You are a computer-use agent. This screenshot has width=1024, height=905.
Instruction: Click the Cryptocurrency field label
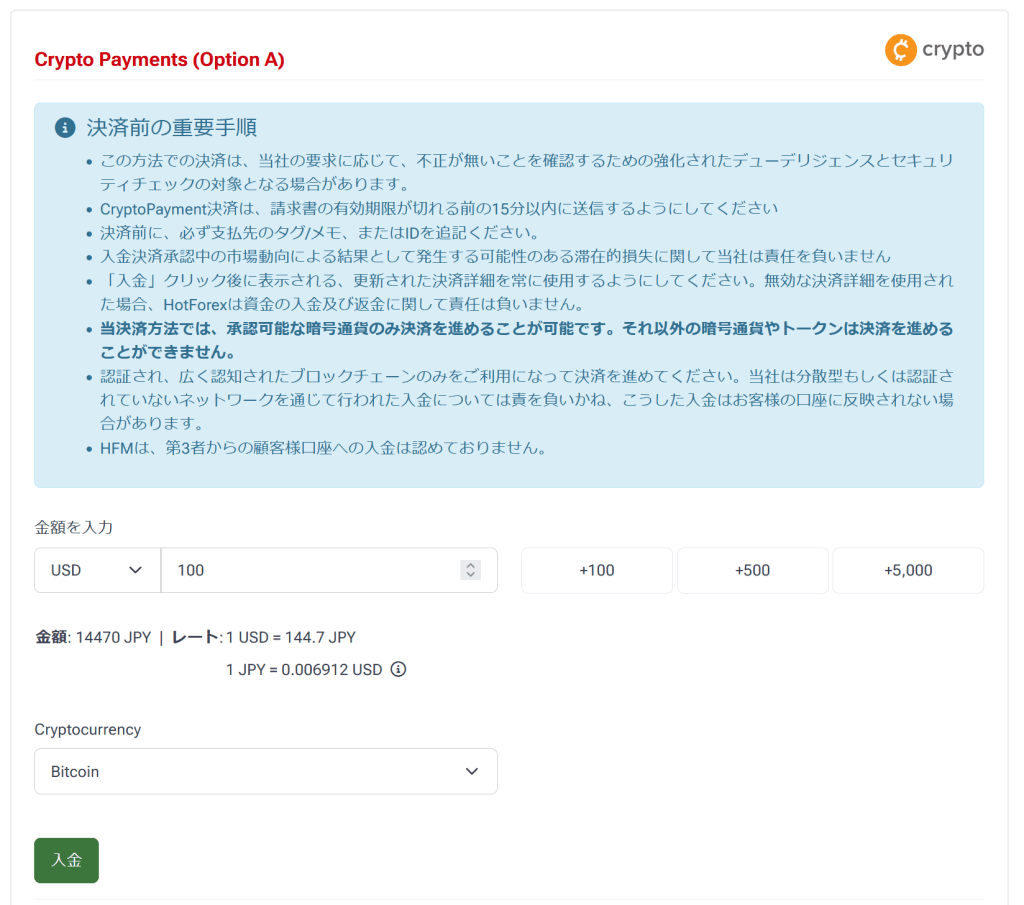88,729
